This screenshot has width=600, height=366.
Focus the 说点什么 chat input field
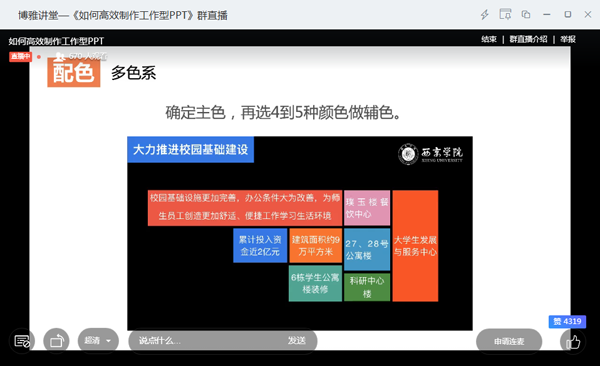click(x=209, y=340)
